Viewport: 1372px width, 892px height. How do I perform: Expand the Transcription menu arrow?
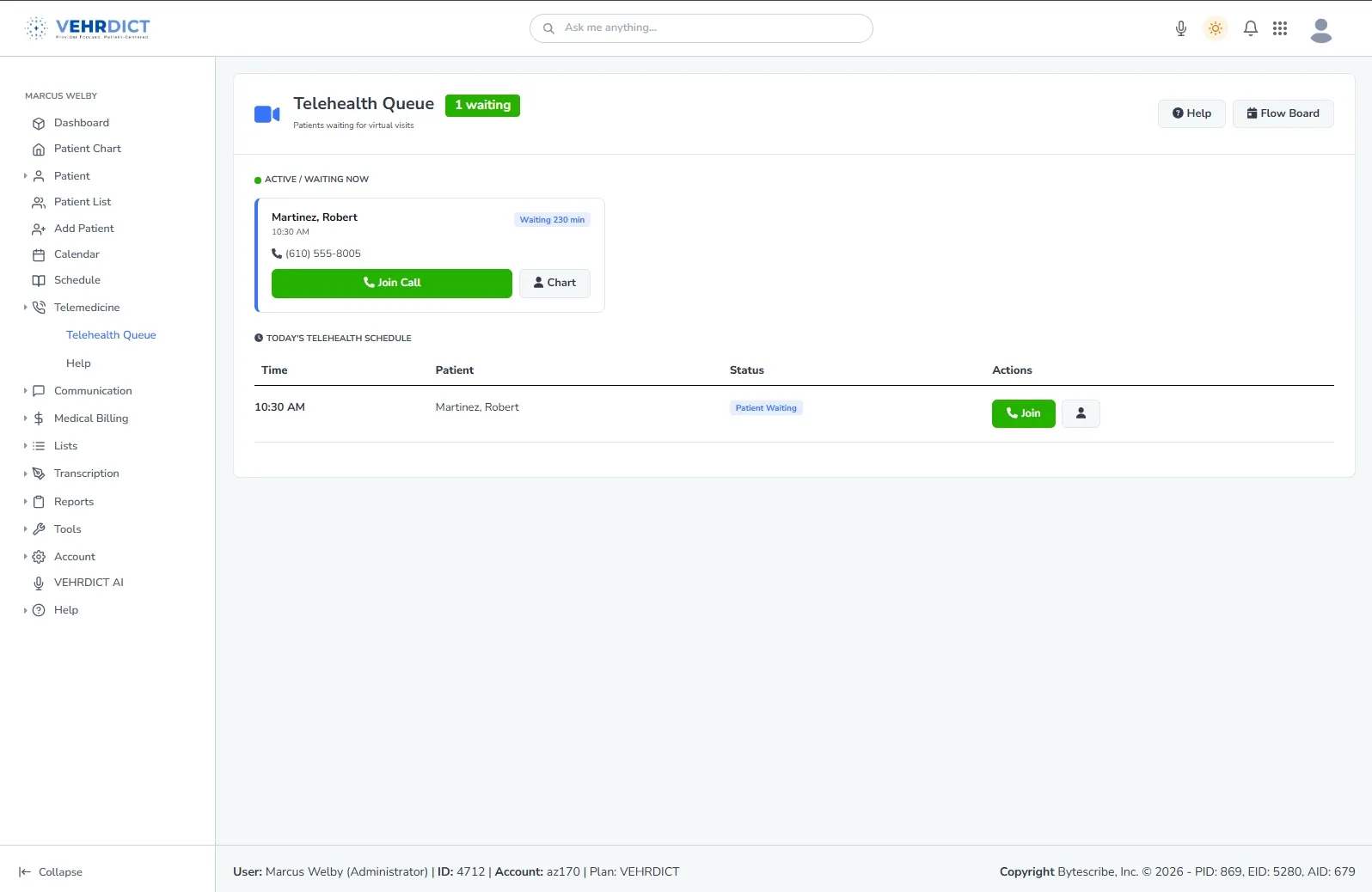pyautogui.click(x=25, y=473)
